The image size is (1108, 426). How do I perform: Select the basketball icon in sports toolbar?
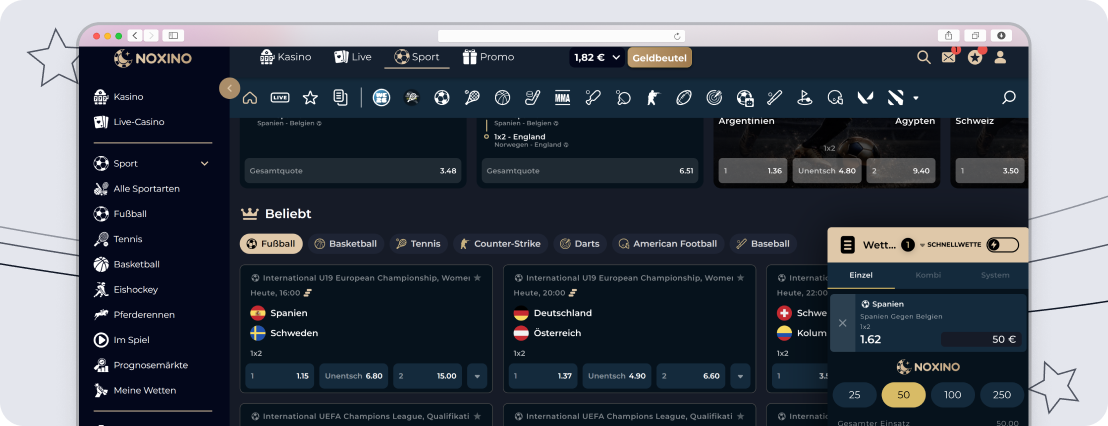[502, 97]
